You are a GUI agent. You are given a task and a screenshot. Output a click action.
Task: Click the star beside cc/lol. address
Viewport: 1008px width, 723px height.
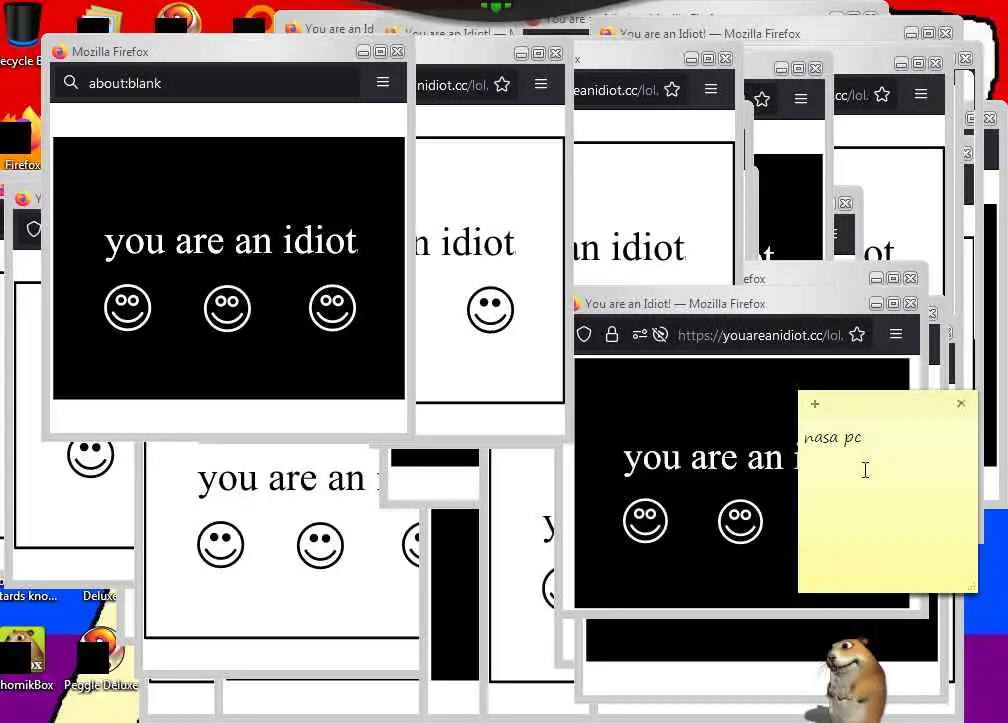click(882, 94)
